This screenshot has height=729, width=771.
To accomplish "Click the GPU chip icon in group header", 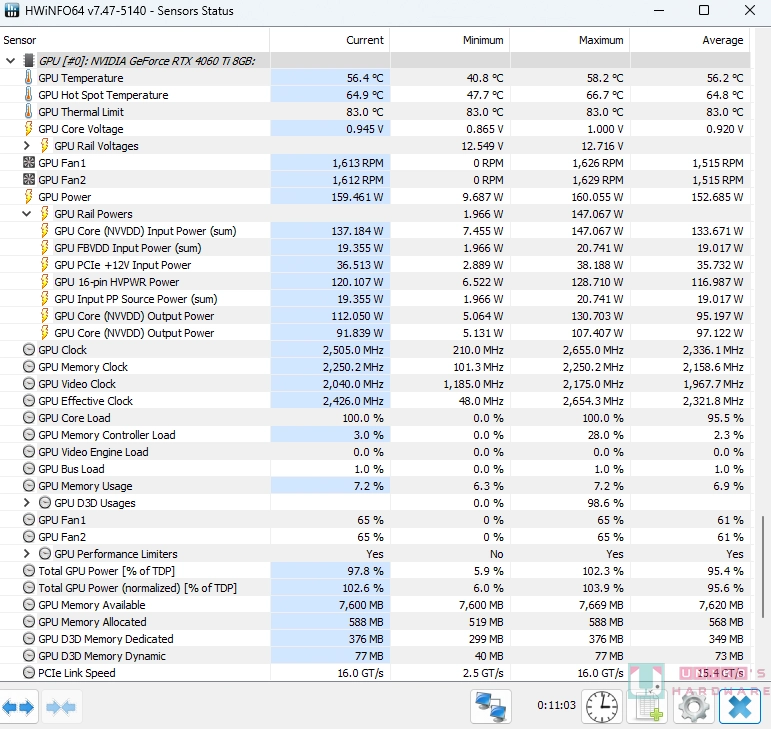I will click(29, 61).
